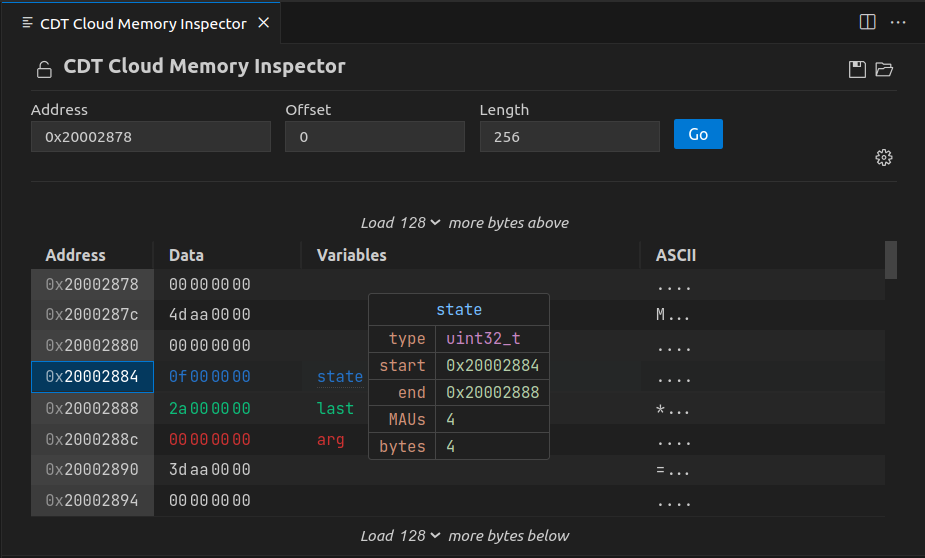
Task: Store memory using the save icon
Action: pyautogui.click(x=857, y=69)
